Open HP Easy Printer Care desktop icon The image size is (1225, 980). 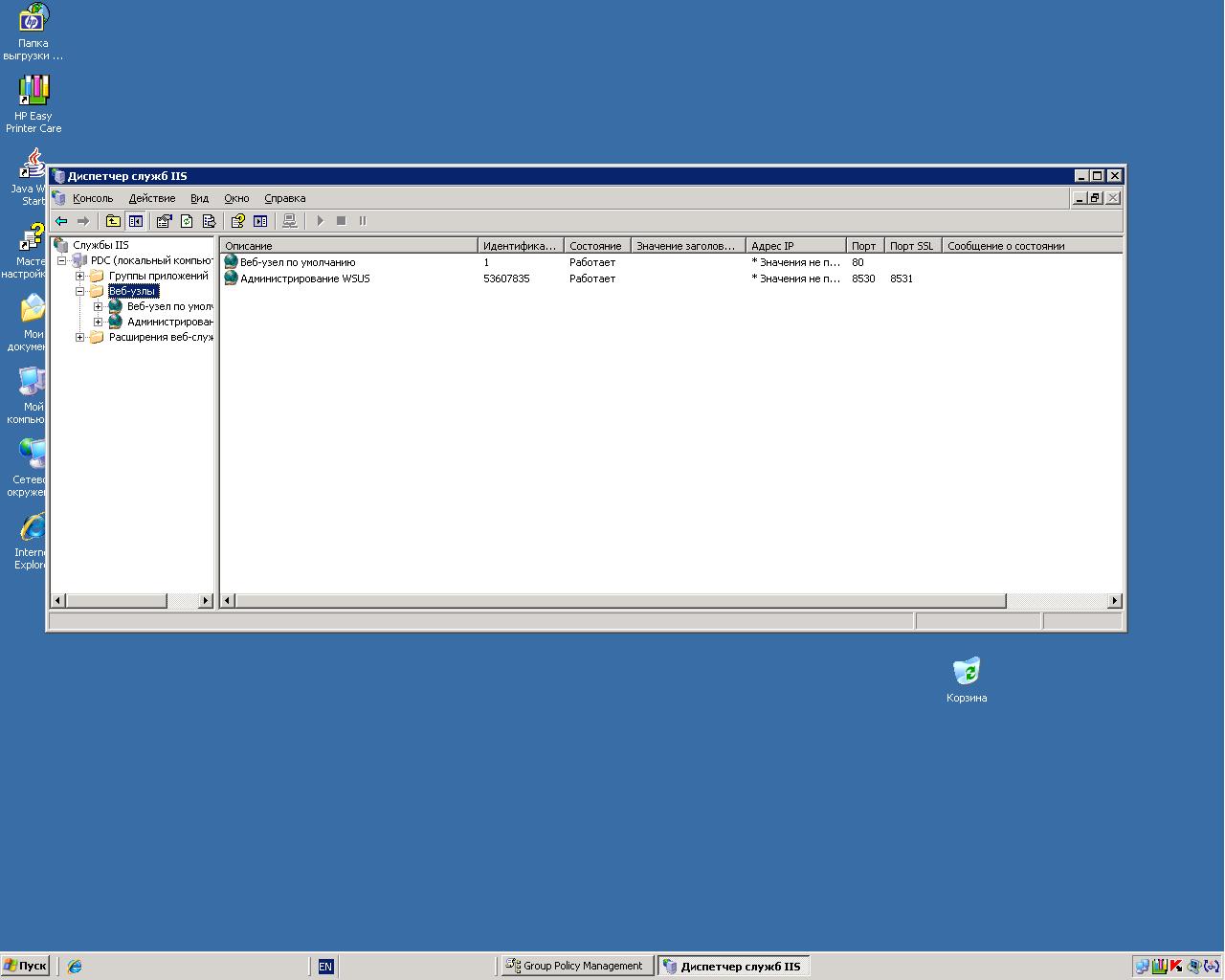pos(33,103)
